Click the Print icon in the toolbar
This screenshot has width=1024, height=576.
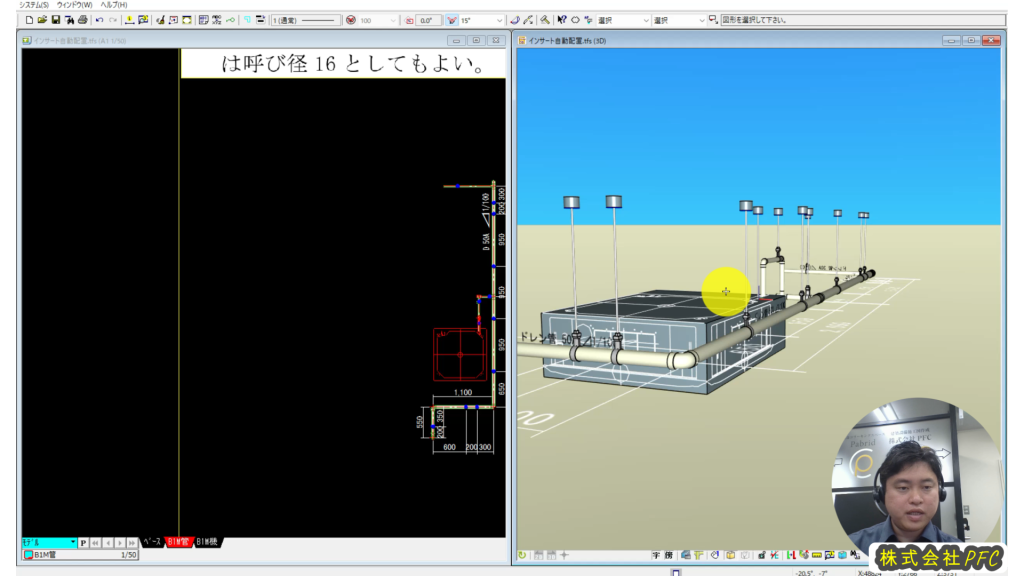[81, 20]
